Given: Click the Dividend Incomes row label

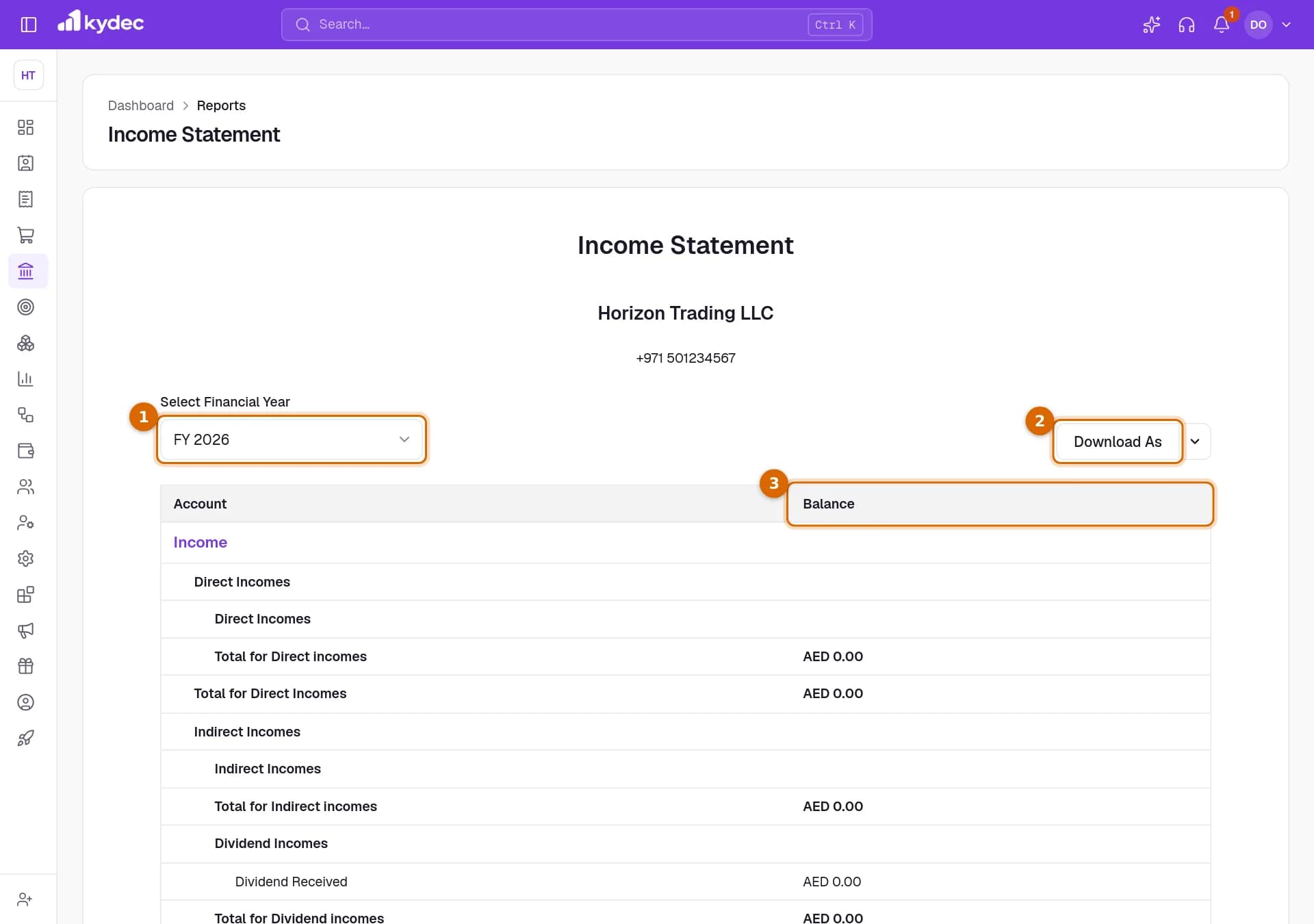Looking at the screenshot, I should click(271, 843).
